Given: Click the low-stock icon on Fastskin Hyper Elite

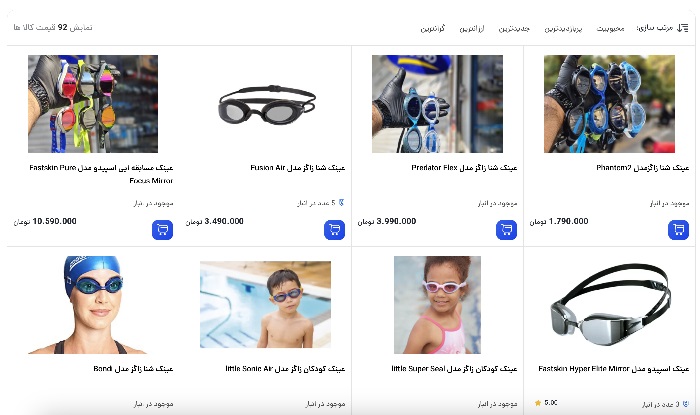Looking at the screenshot, I should pos(686,404).
